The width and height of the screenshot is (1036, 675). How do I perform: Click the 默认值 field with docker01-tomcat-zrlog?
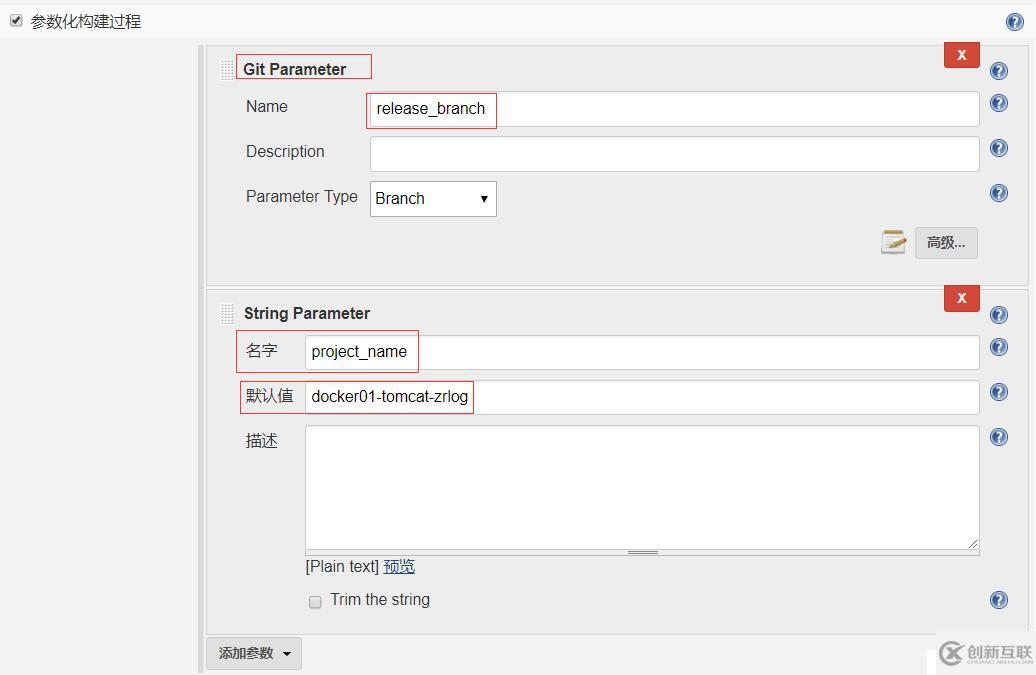(641, 397)
